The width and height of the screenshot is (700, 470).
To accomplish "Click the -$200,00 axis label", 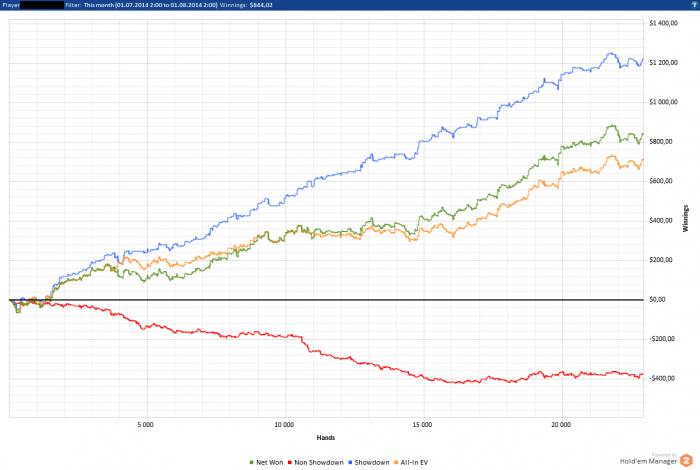I will coord(662,339).
